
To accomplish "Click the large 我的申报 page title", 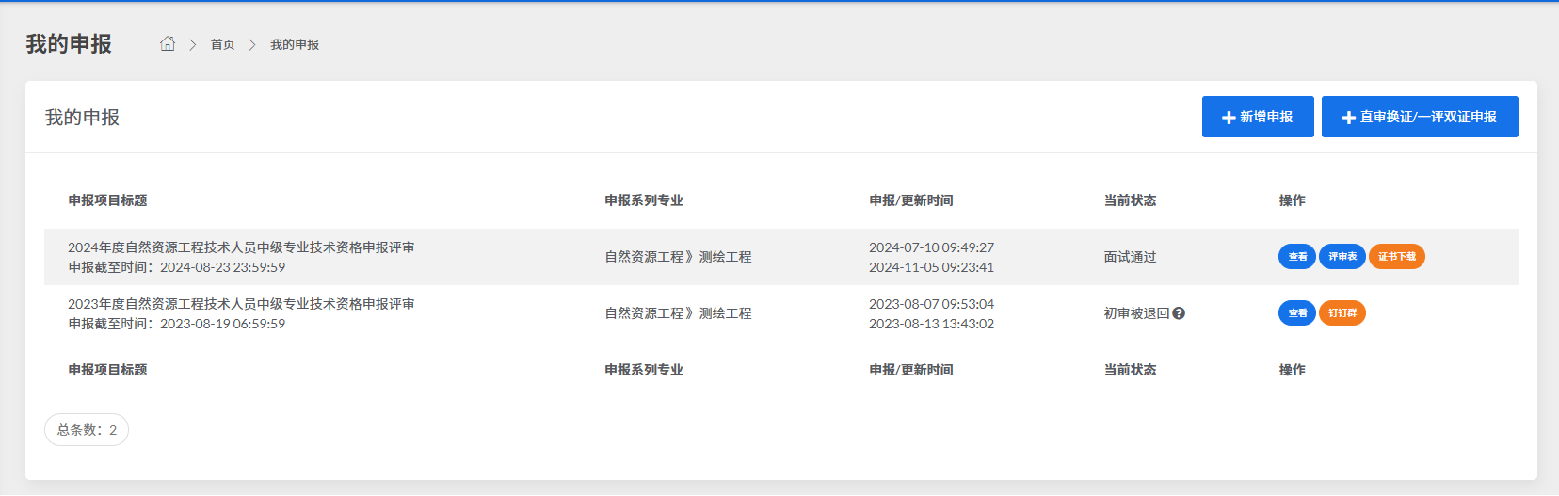I will 69,44.
